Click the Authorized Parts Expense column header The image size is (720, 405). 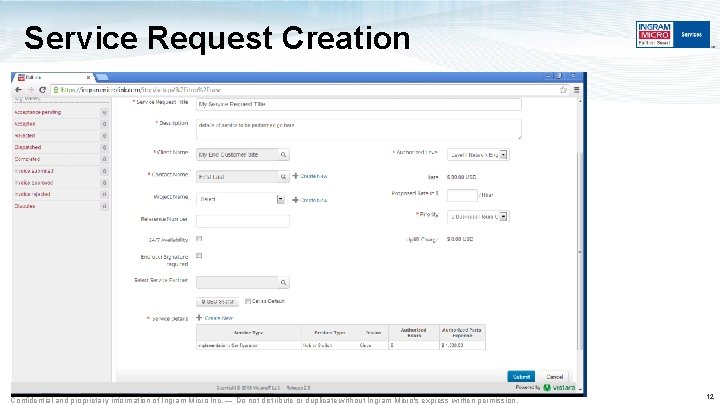click(x=461, y=332)
